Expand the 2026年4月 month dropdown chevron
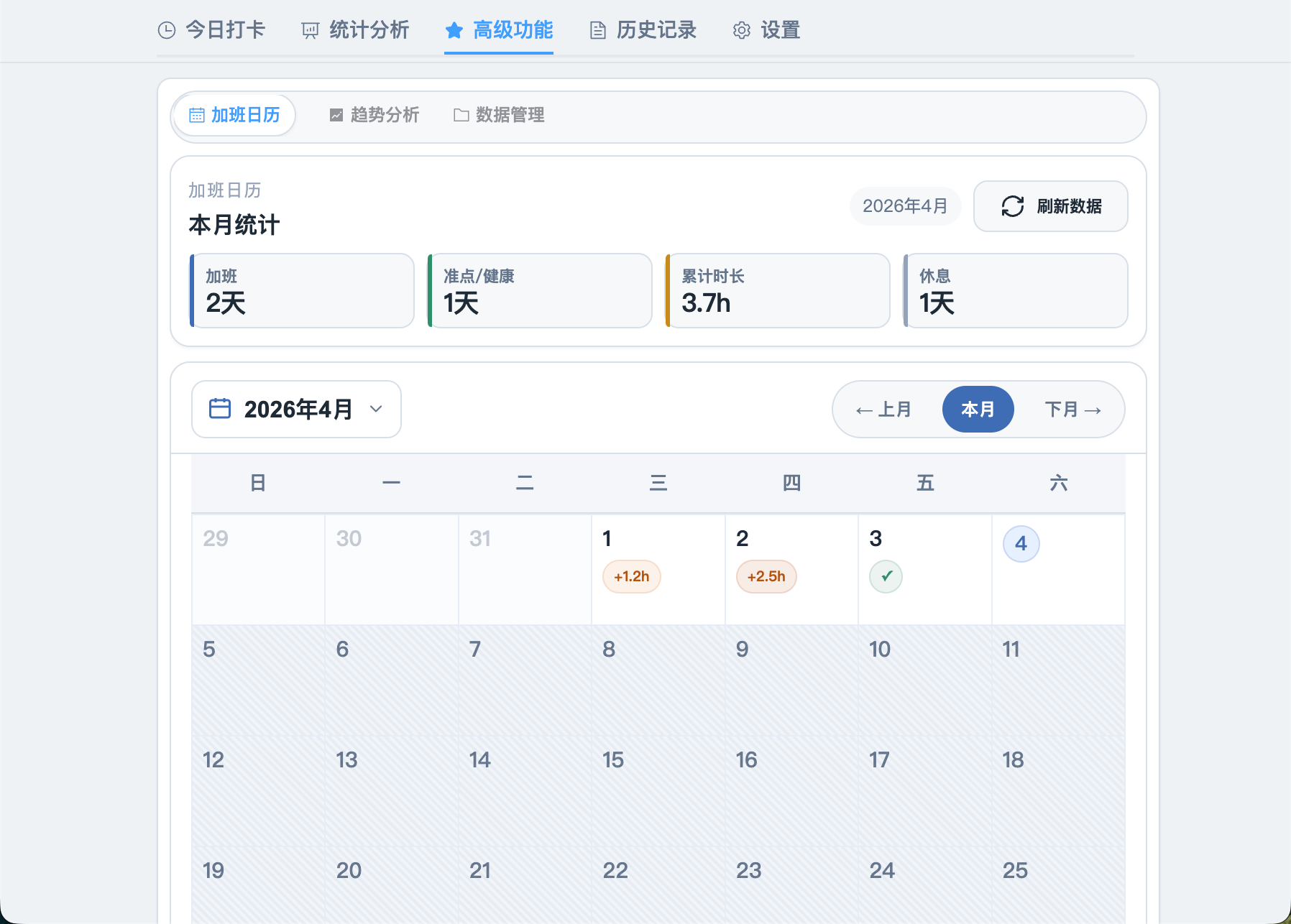The image size is (1291, 924). pos(376,409)
